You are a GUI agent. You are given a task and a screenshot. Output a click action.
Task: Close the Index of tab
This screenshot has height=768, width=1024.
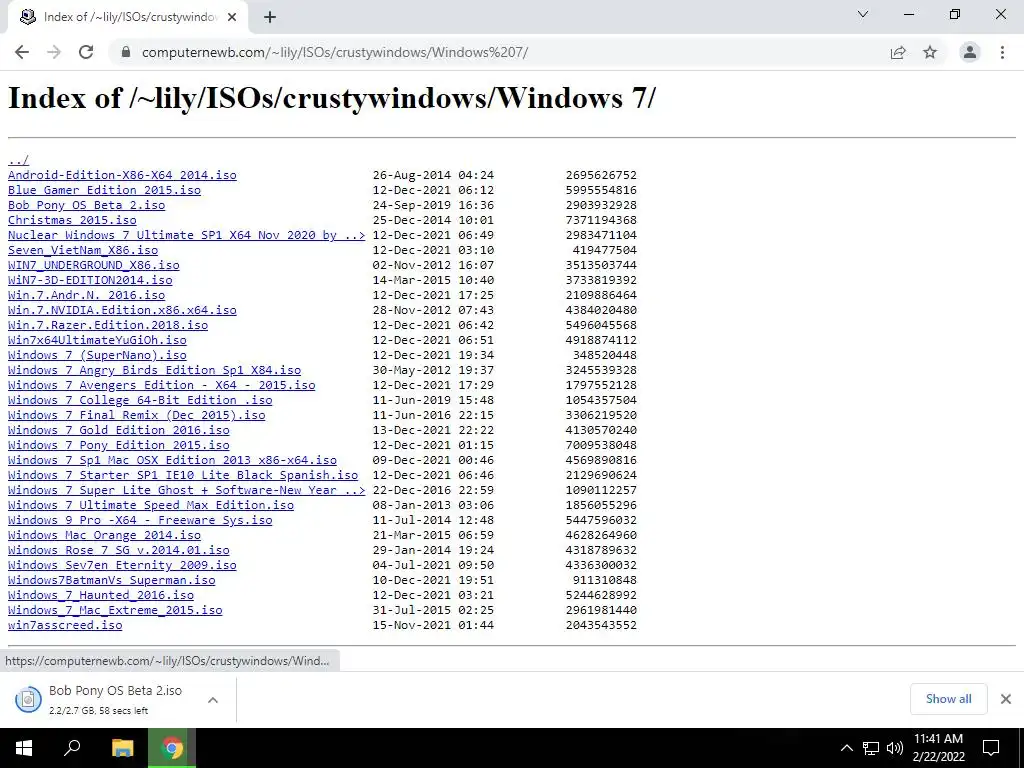232,18
